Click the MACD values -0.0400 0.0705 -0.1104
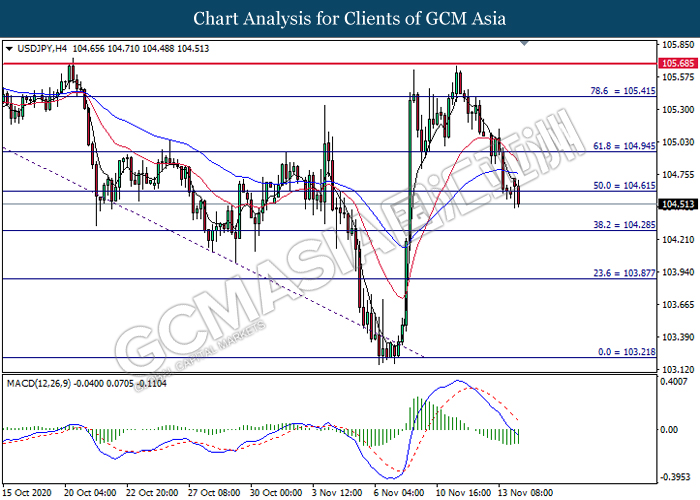 pos(120,383)
